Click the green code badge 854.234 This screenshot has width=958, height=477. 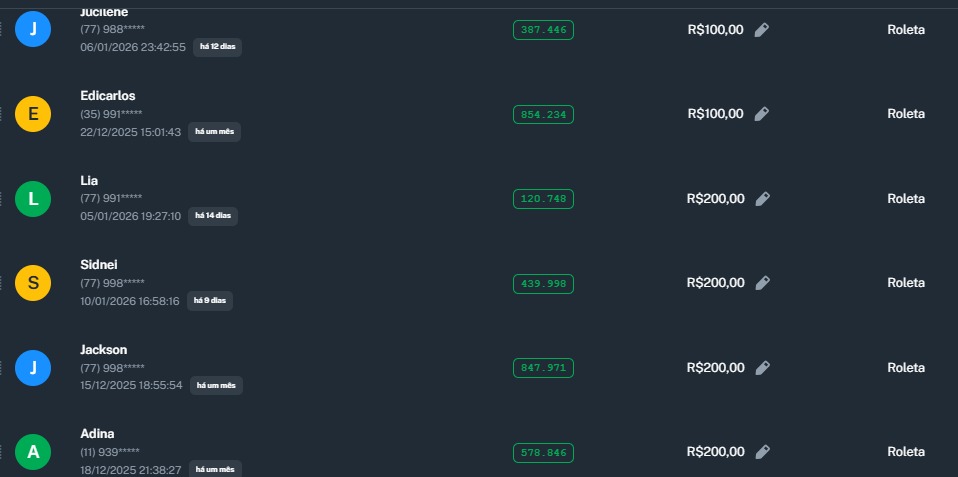click(543, 115)
